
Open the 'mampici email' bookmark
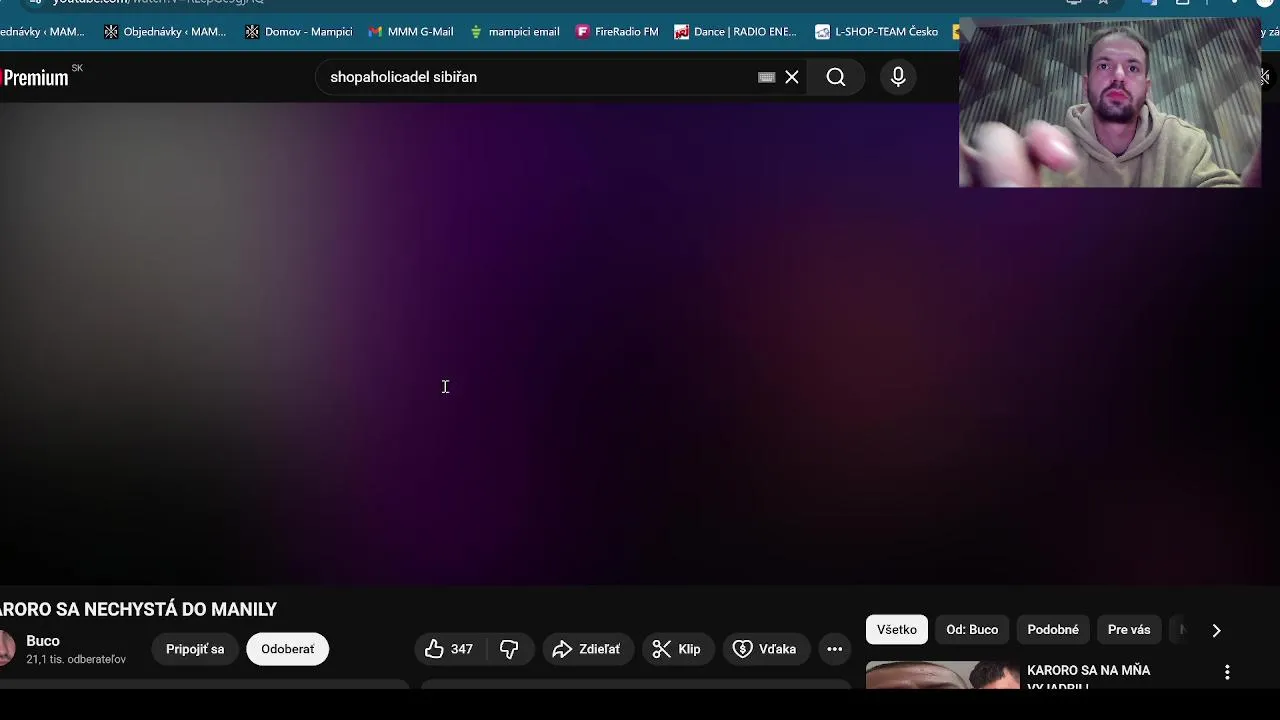click(515, 32)
